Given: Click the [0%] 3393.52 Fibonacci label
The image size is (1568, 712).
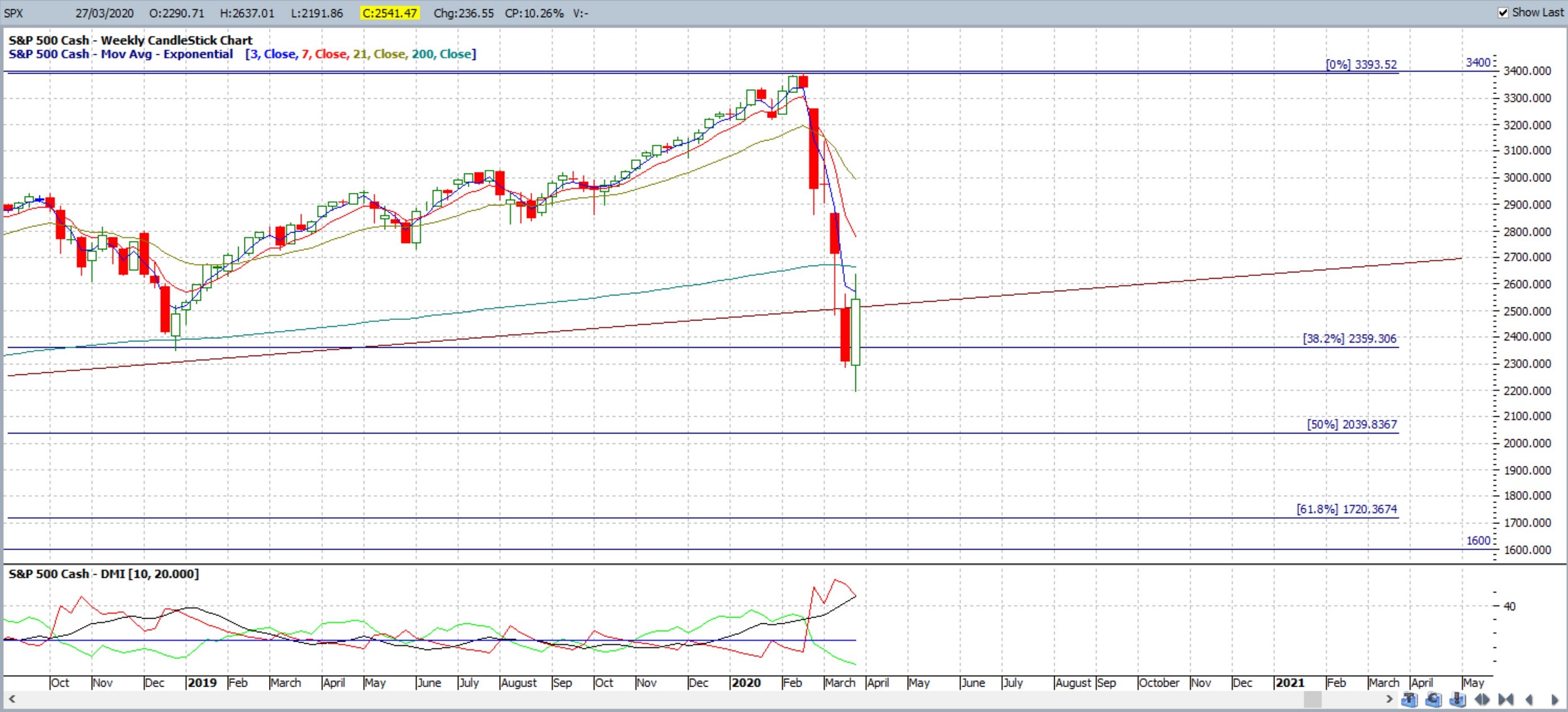Looking at the screenshot, I should pyautogui.click(x=1361, y=65).
